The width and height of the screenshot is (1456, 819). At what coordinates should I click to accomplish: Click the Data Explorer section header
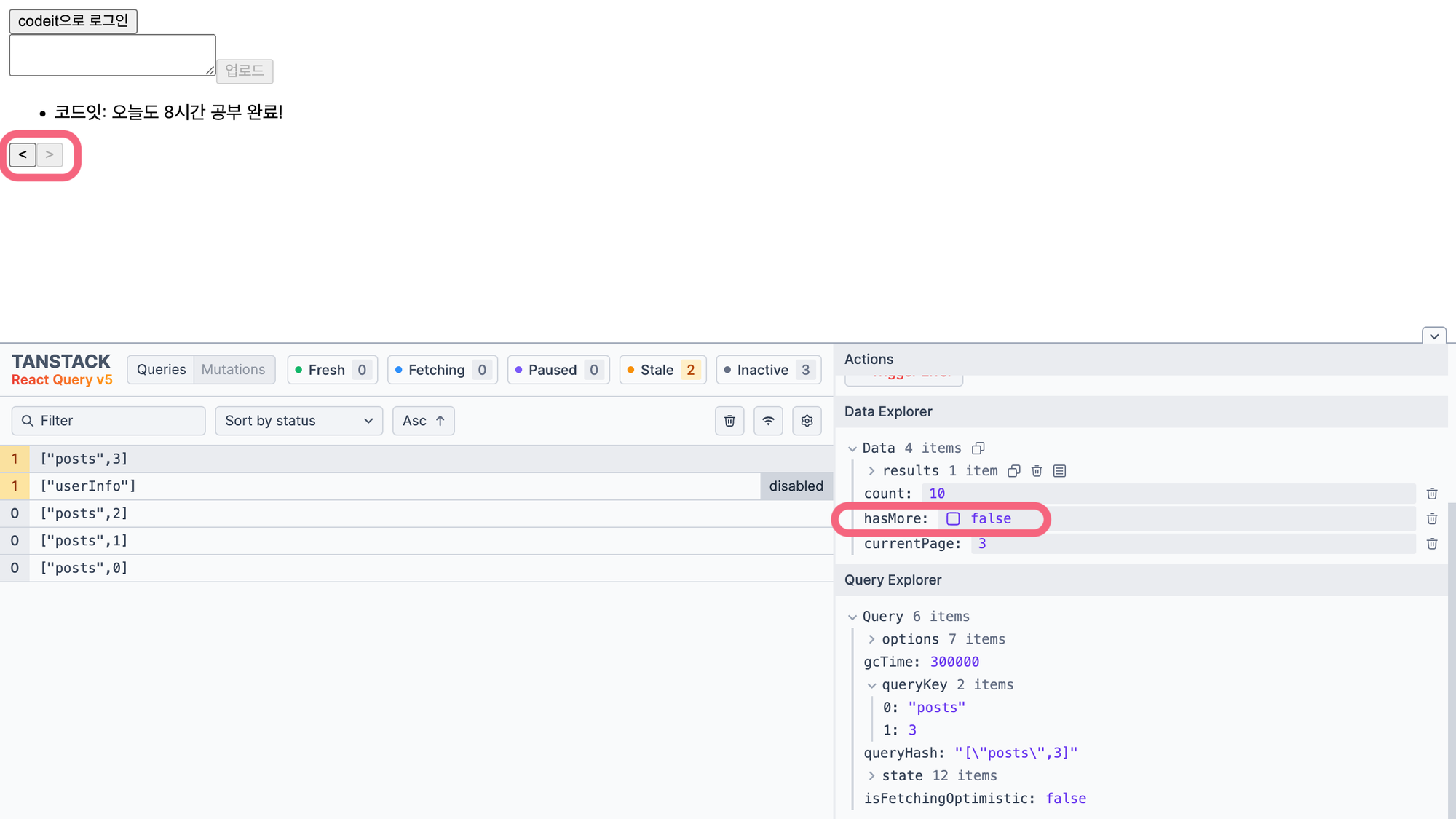tap(1141, 412)
